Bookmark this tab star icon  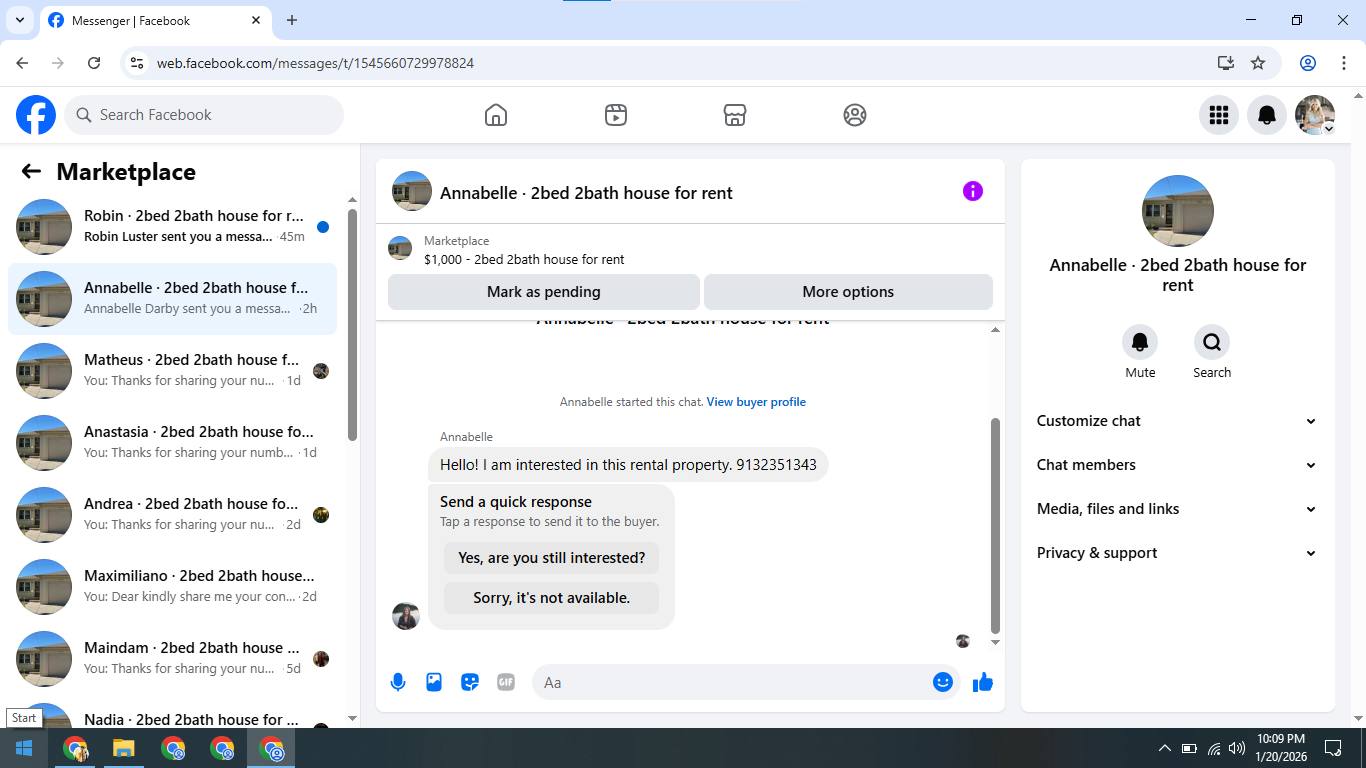click(1258, 63)
